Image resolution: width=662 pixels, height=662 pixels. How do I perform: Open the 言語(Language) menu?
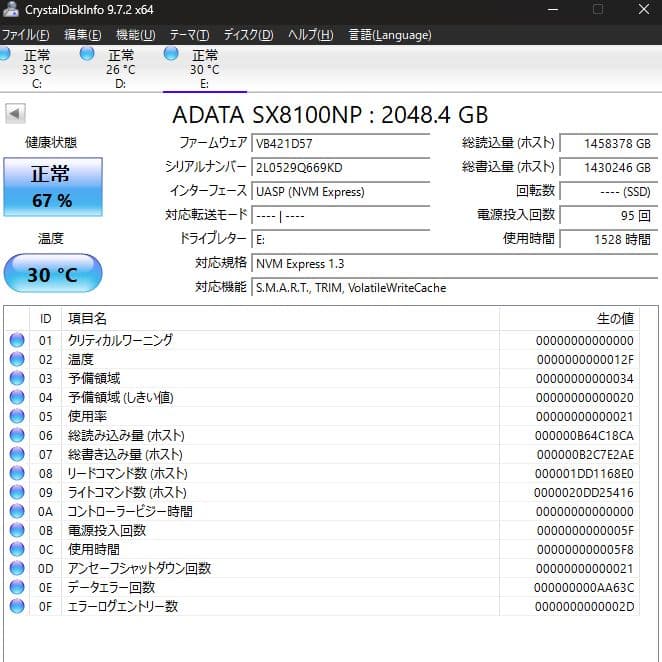click(x=390, y=35)
